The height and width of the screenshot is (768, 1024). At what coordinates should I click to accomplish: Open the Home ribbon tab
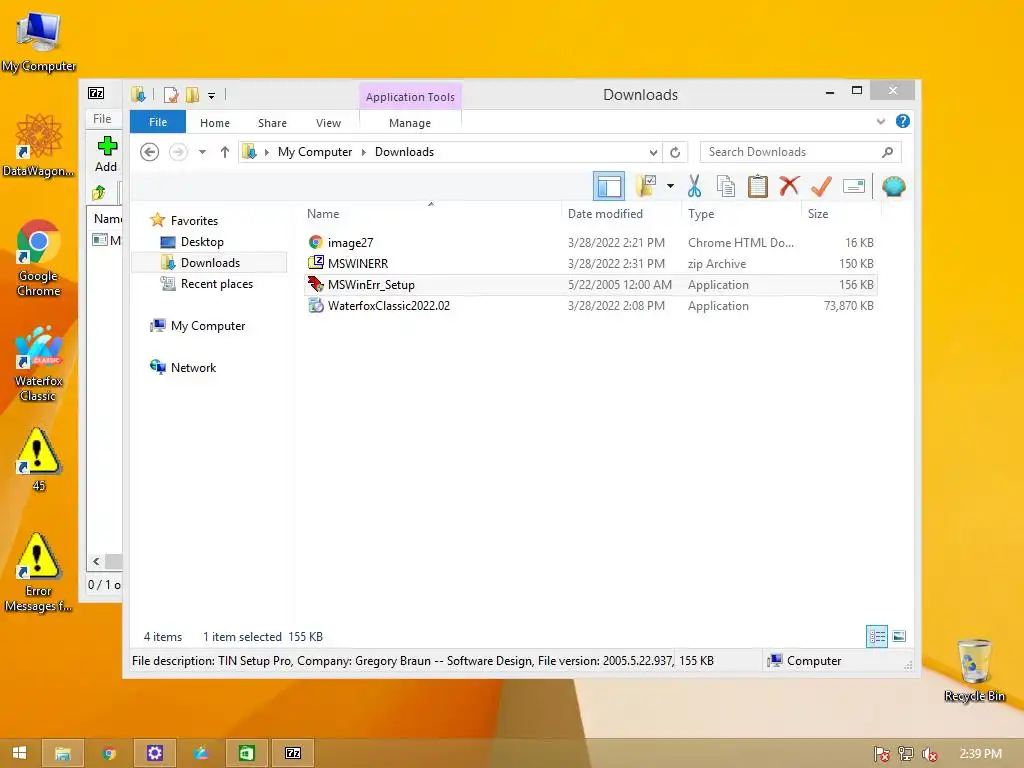click(215, 123)
